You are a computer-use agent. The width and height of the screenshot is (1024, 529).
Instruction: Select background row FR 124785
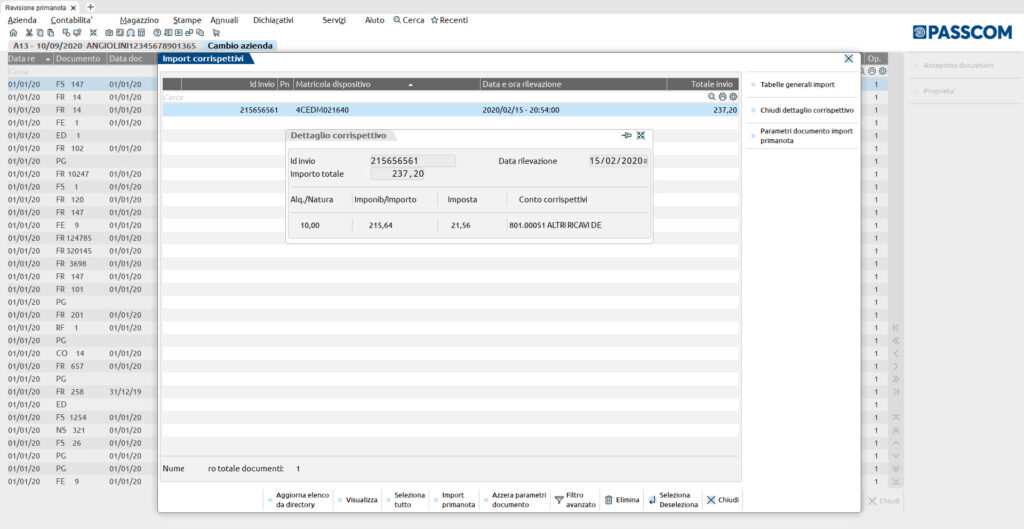[82, 238]
